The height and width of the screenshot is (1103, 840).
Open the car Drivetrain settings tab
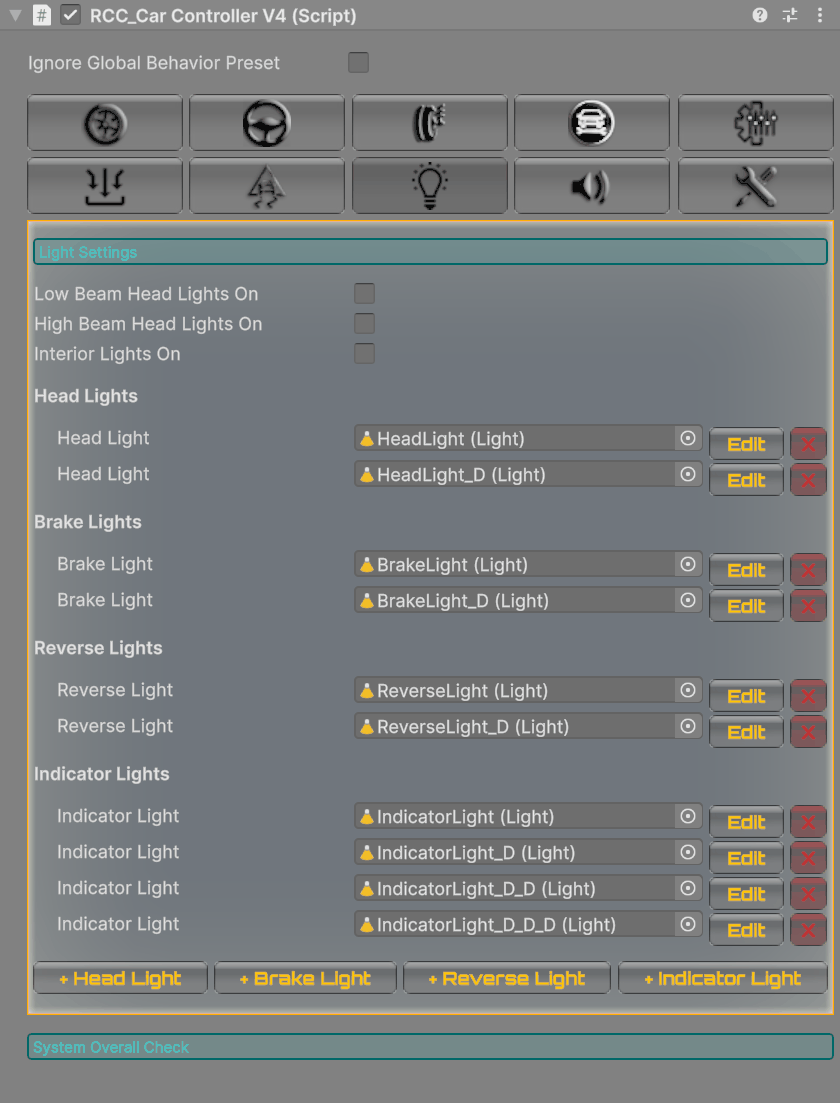[592, 123]
